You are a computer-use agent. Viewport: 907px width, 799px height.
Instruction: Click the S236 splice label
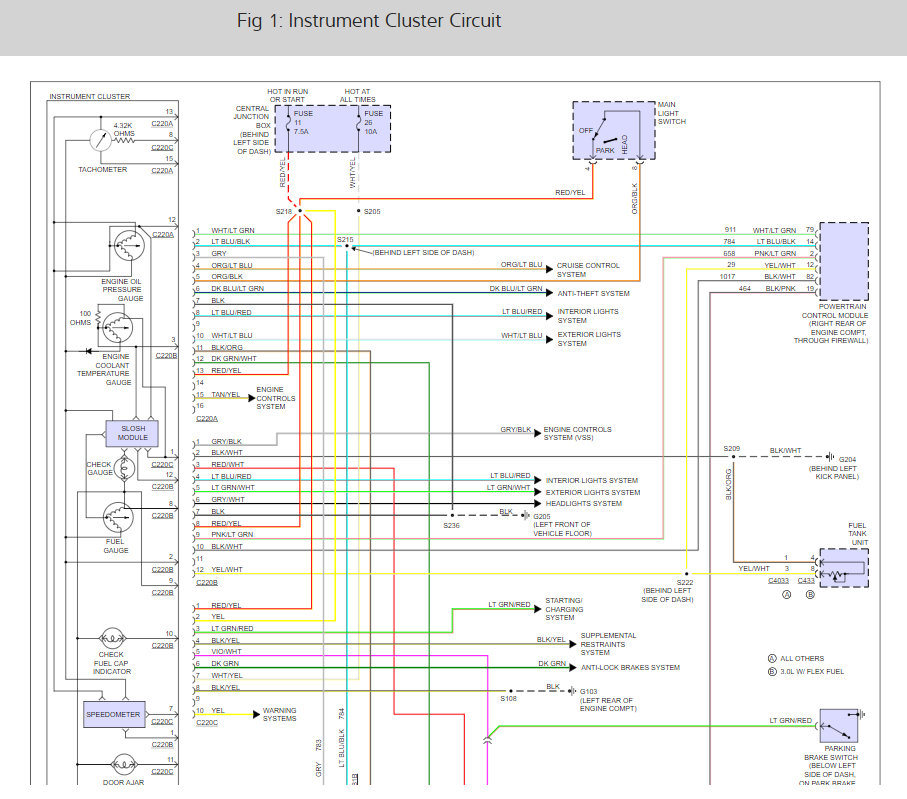pos(451,526)
